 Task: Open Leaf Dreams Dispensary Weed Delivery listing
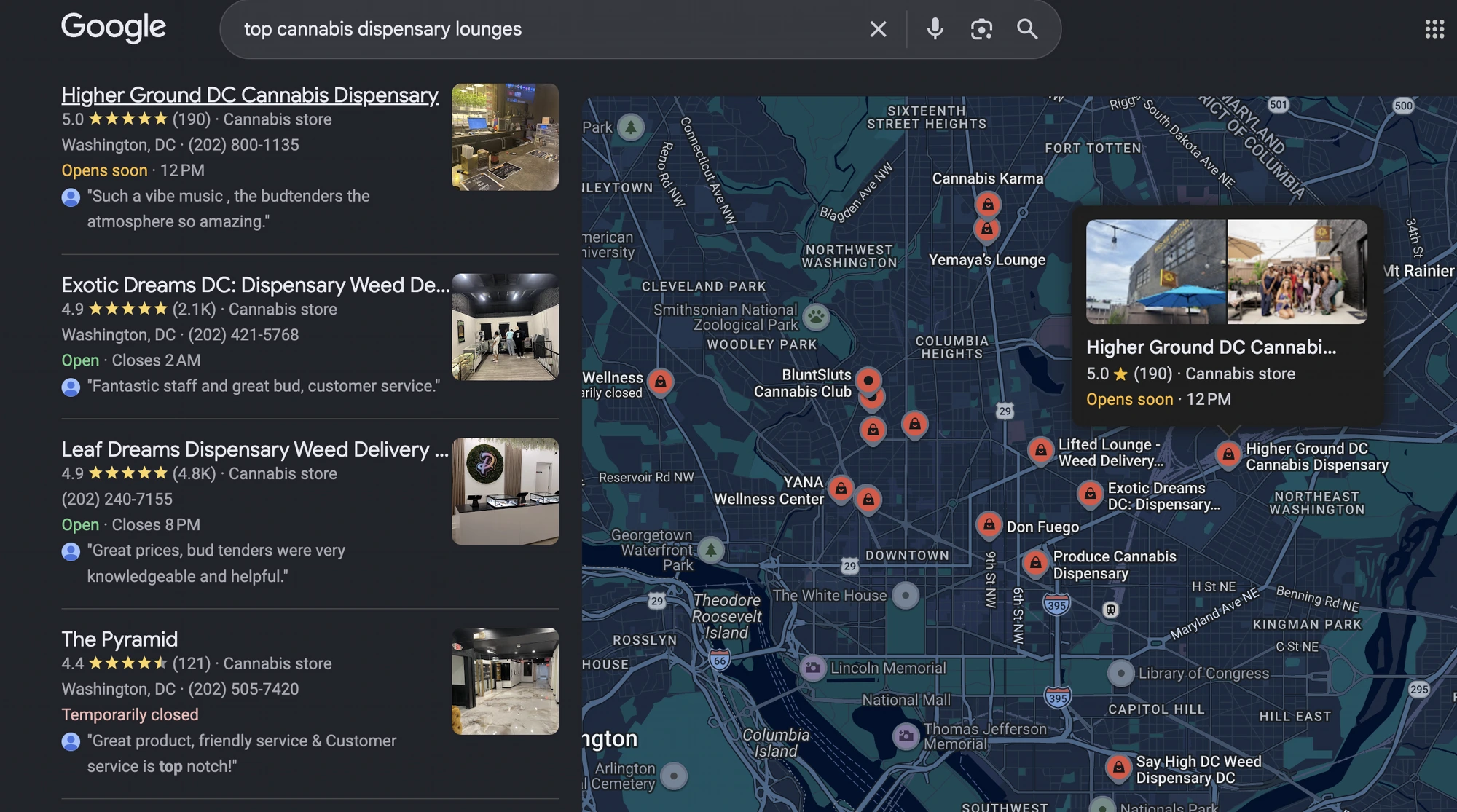[x=255, y=449]
